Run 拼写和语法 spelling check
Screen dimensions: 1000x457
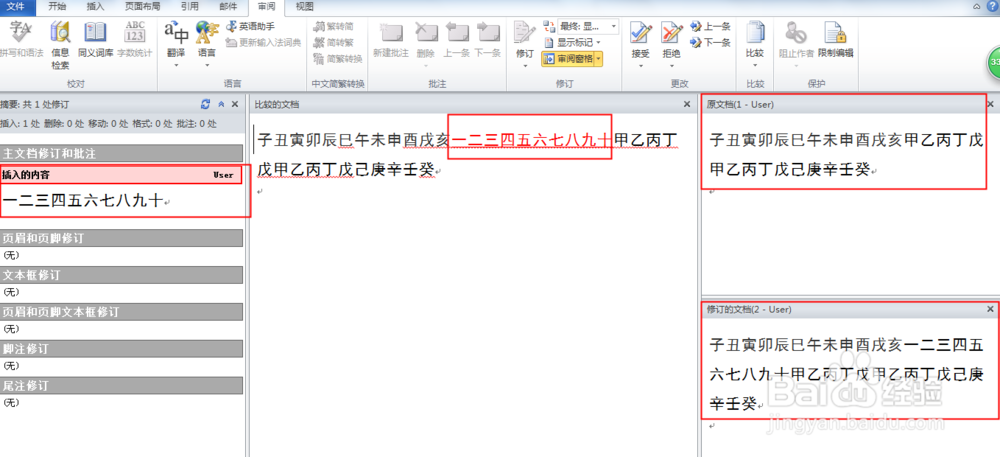(x=22, y=41)
